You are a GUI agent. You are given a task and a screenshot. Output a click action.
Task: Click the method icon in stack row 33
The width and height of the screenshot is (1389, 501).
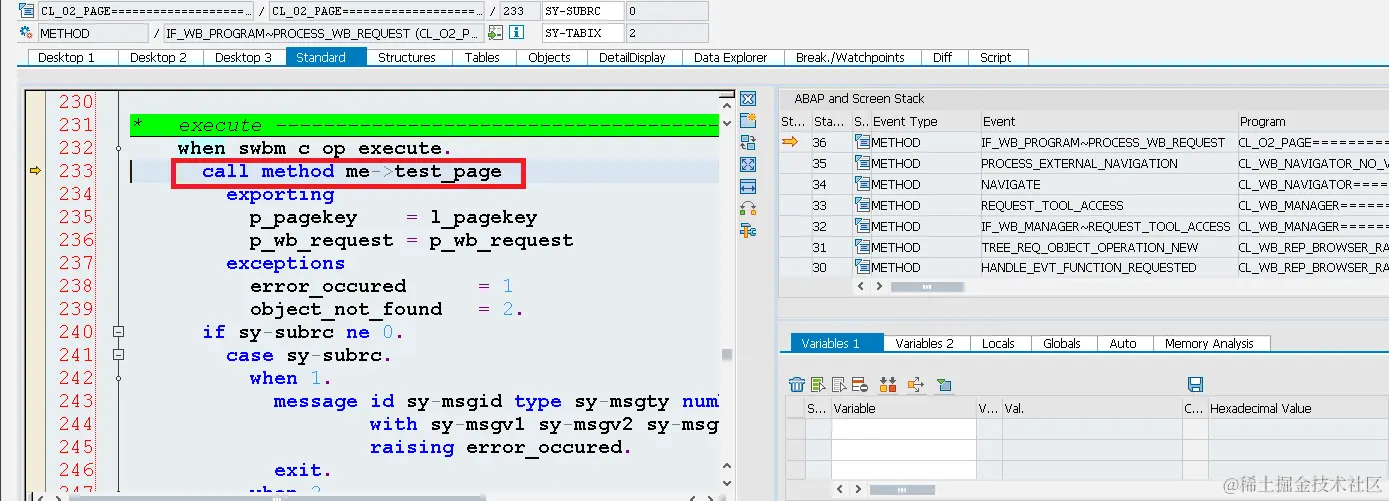tap(862, 205)
